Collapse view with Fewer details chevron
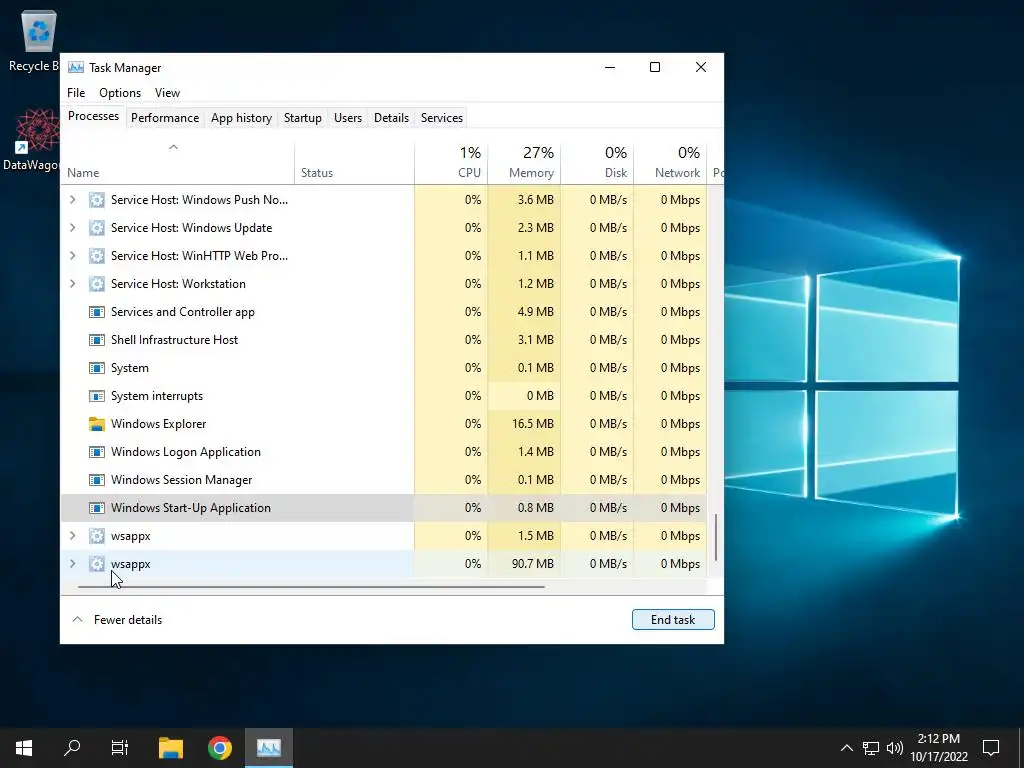Image resolution: width=1024 pixels, height=768 pixels. pyautogui.click(x=78, y=620)
